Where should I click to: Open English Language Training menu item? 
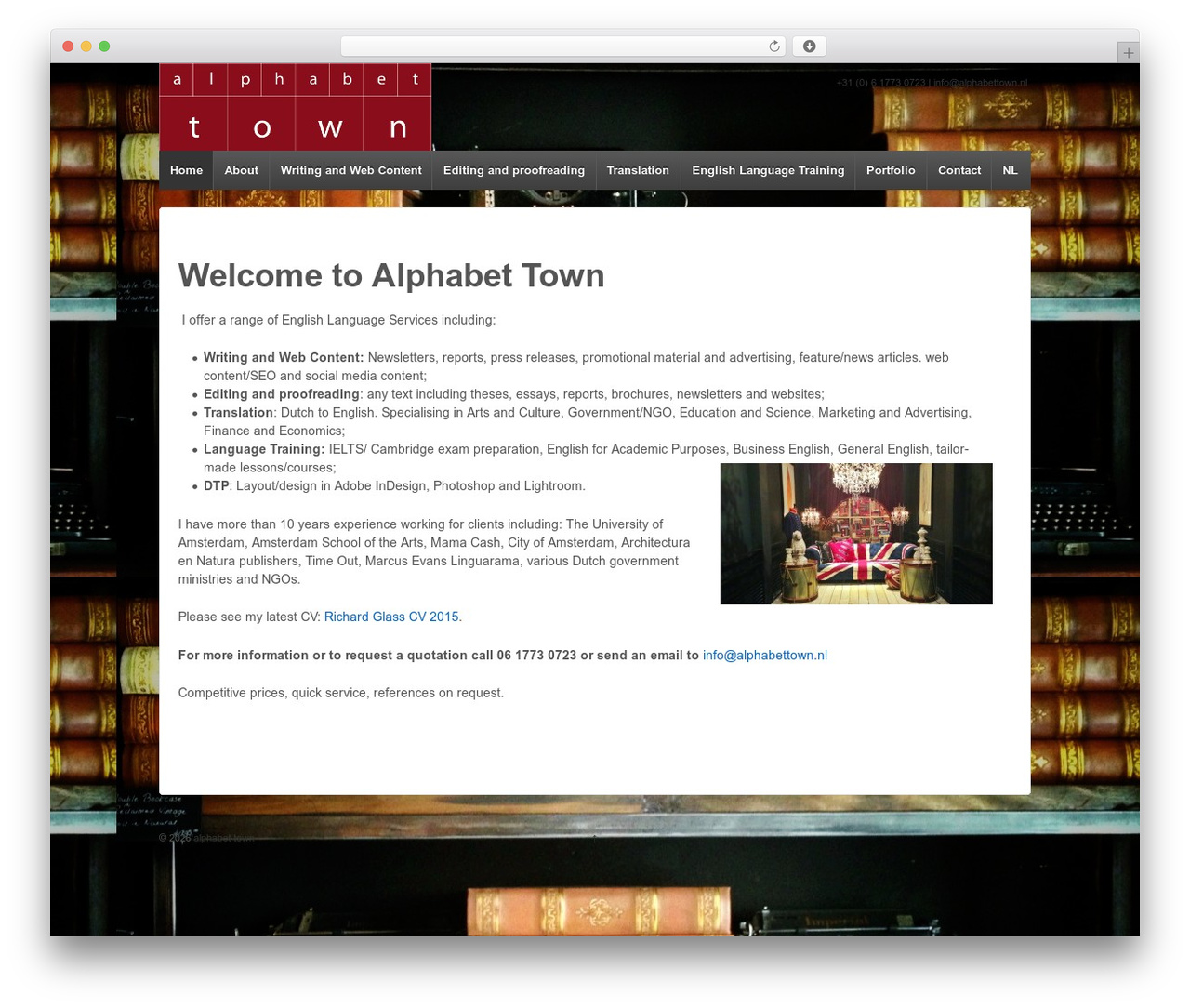768,170
